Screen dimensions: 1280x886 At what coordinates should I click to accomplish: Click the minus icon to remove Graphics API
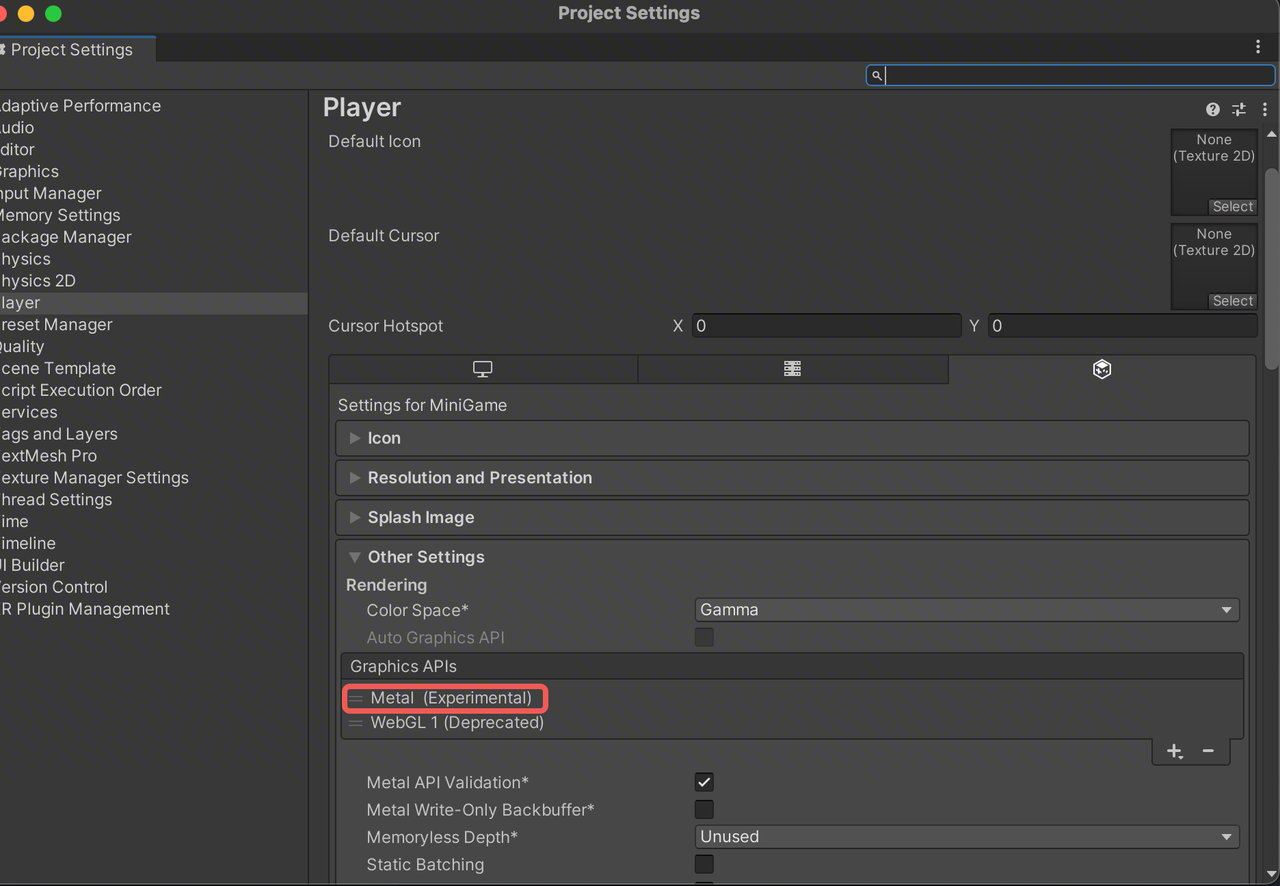click(x=1208, y=751)
